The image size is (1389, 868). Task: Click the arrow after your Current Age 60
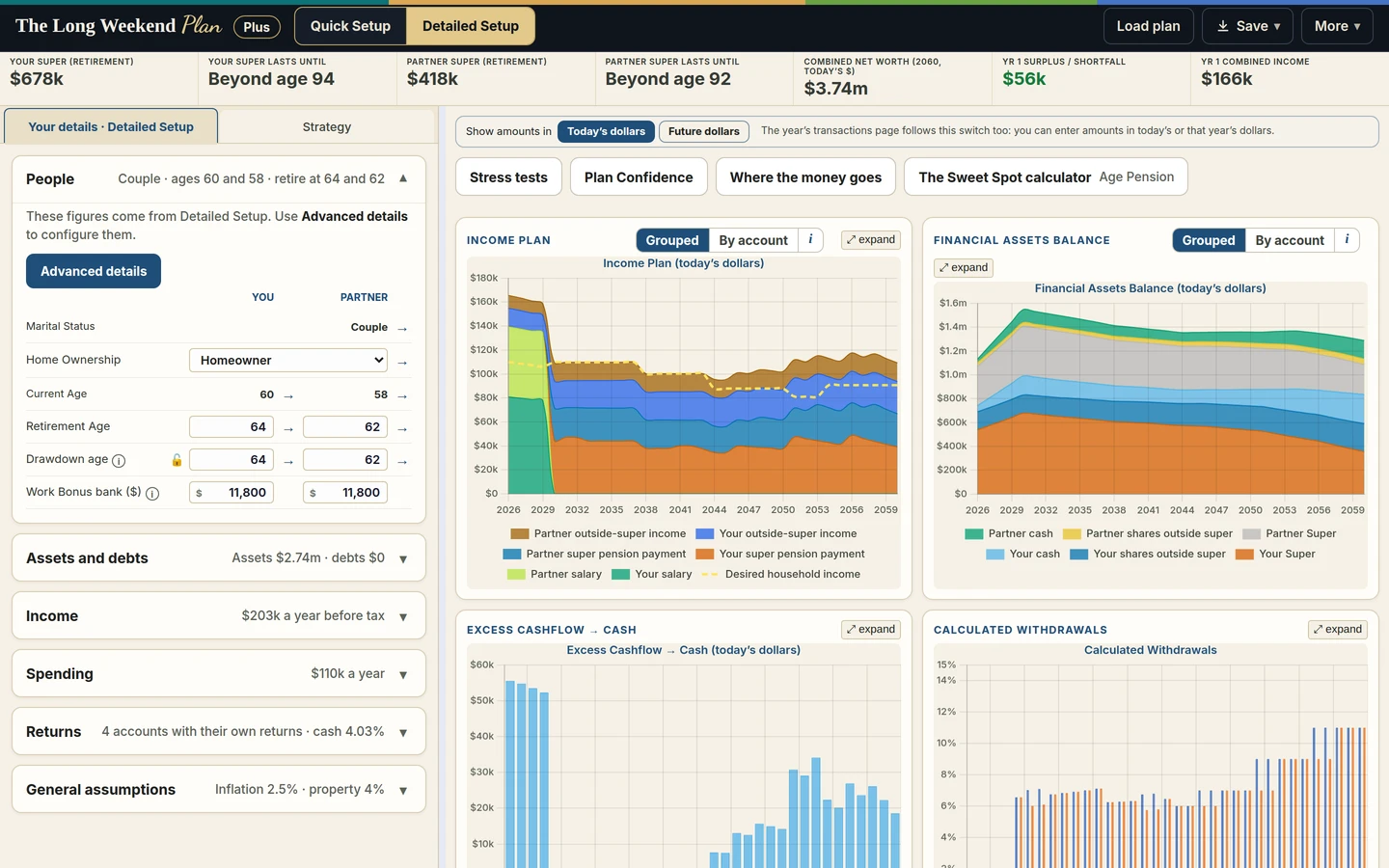(x=288, y=395)
